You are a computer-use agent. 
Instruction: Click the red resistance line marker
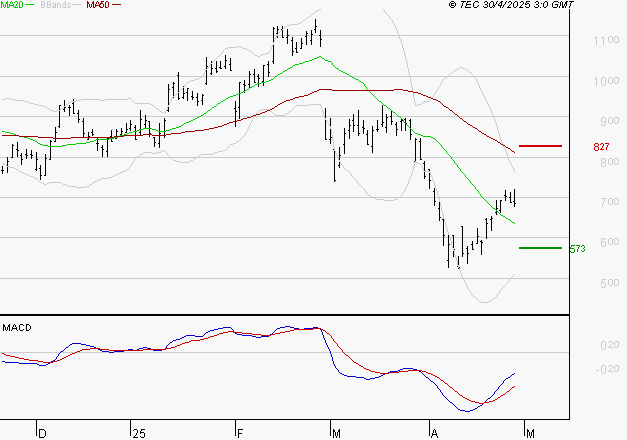point(541,146)
